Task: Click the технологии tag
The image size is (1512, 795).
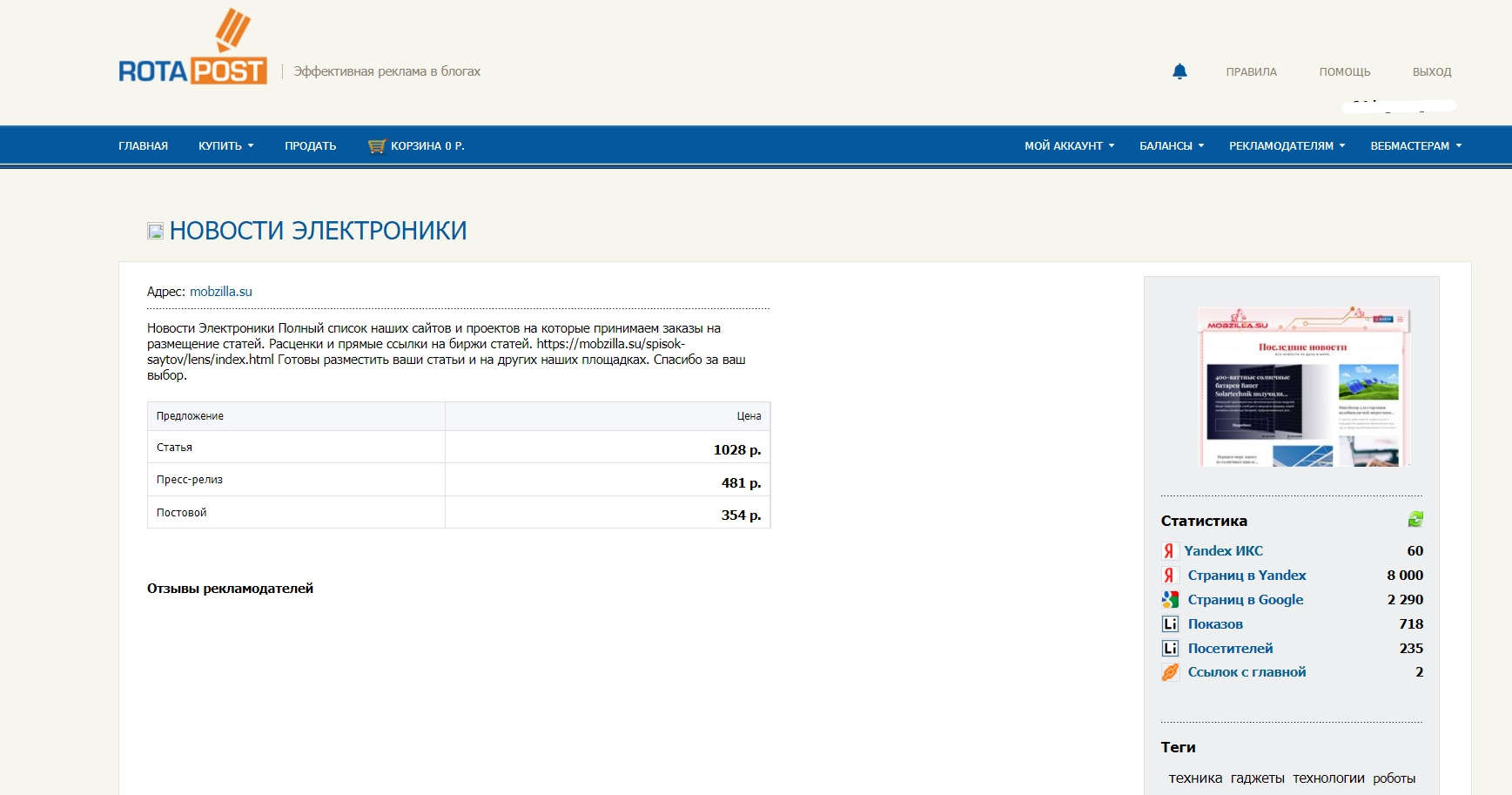Action: coord(1328,778)
